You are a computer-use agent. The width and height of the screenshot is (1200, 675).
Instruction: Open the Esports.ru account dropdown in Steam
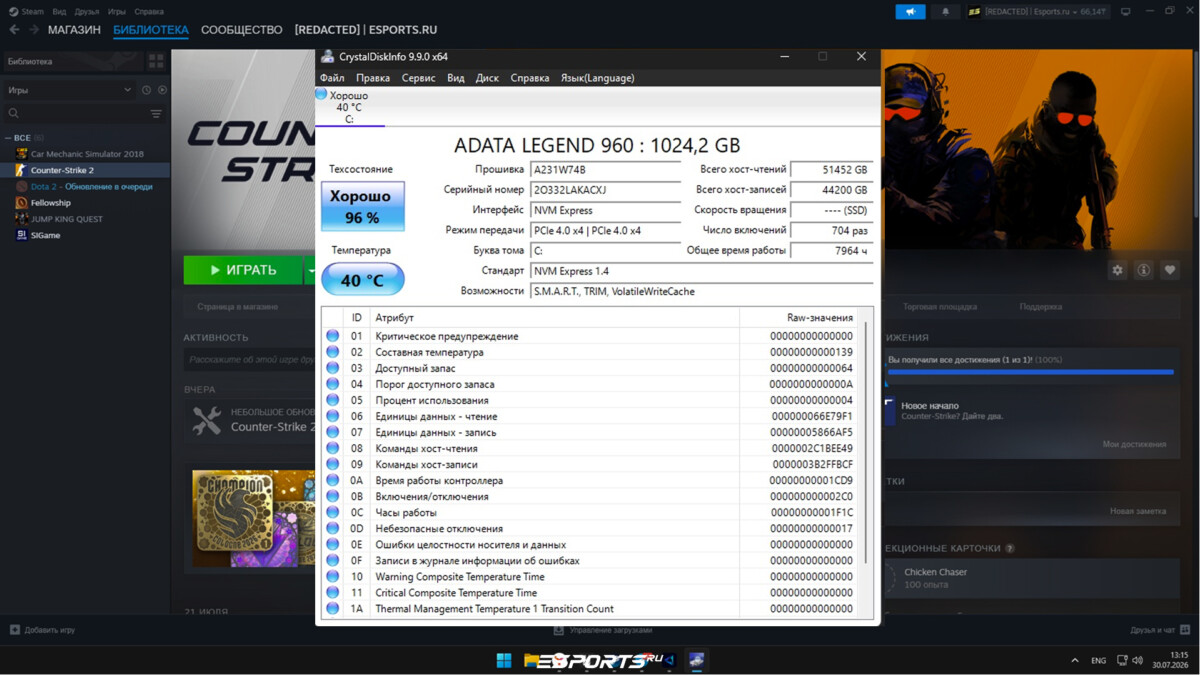pyautogui.click(x=1037, y=12)
